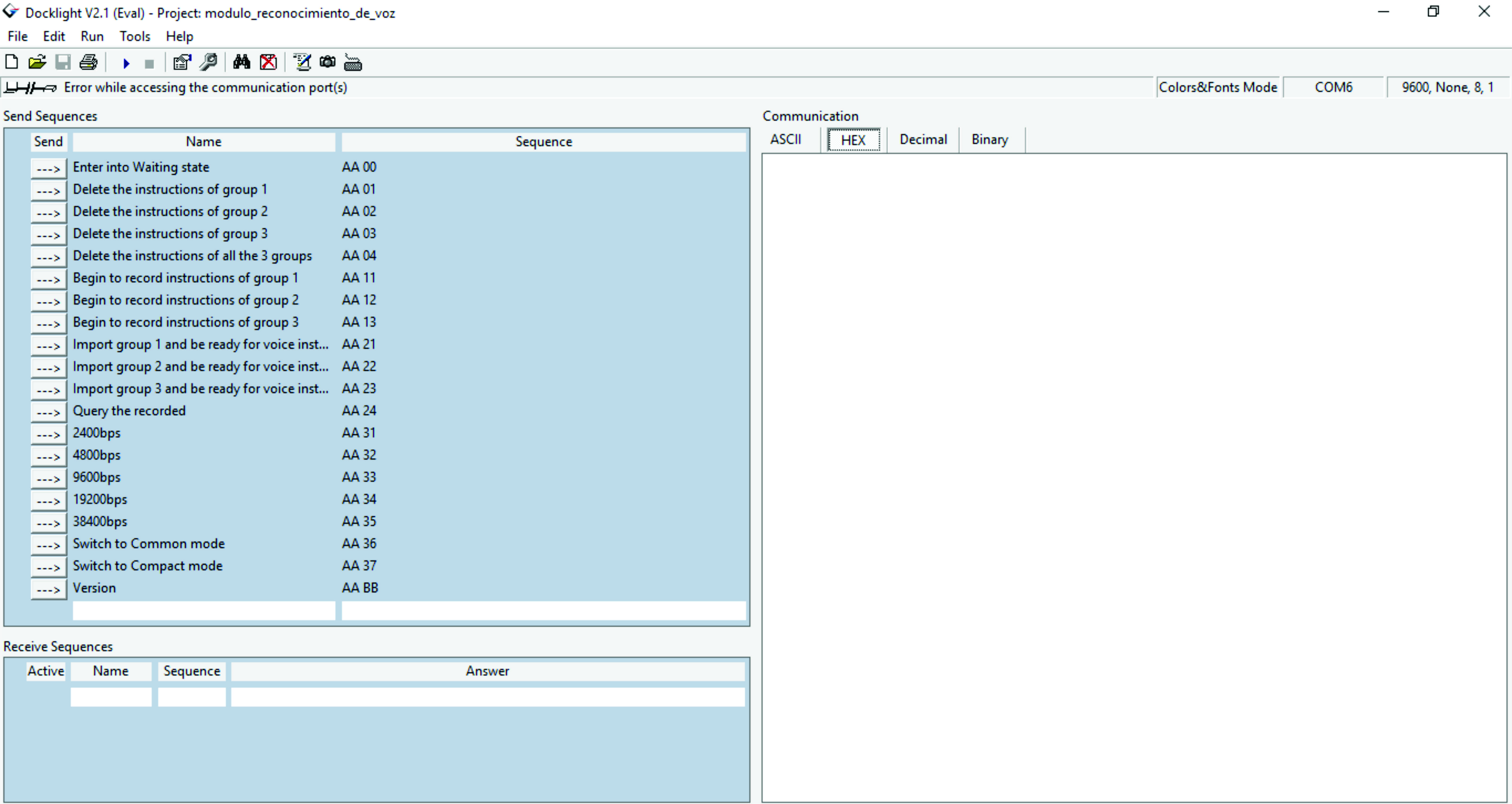Open the notepad icon with pen
Image resolution: width=1512 pixels, height=804 pixels.
[x=302, y=62]
